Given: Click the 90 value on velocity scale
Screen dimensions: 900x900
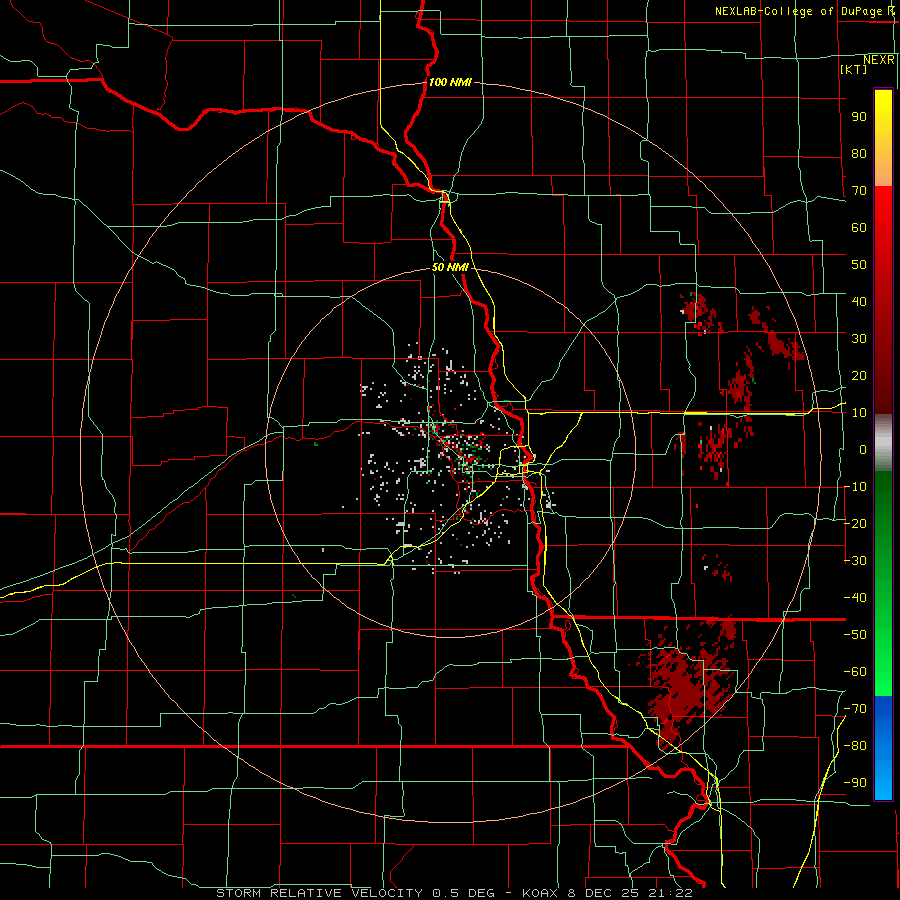Looking at the screenshot, I should click(x=859, y=117).
